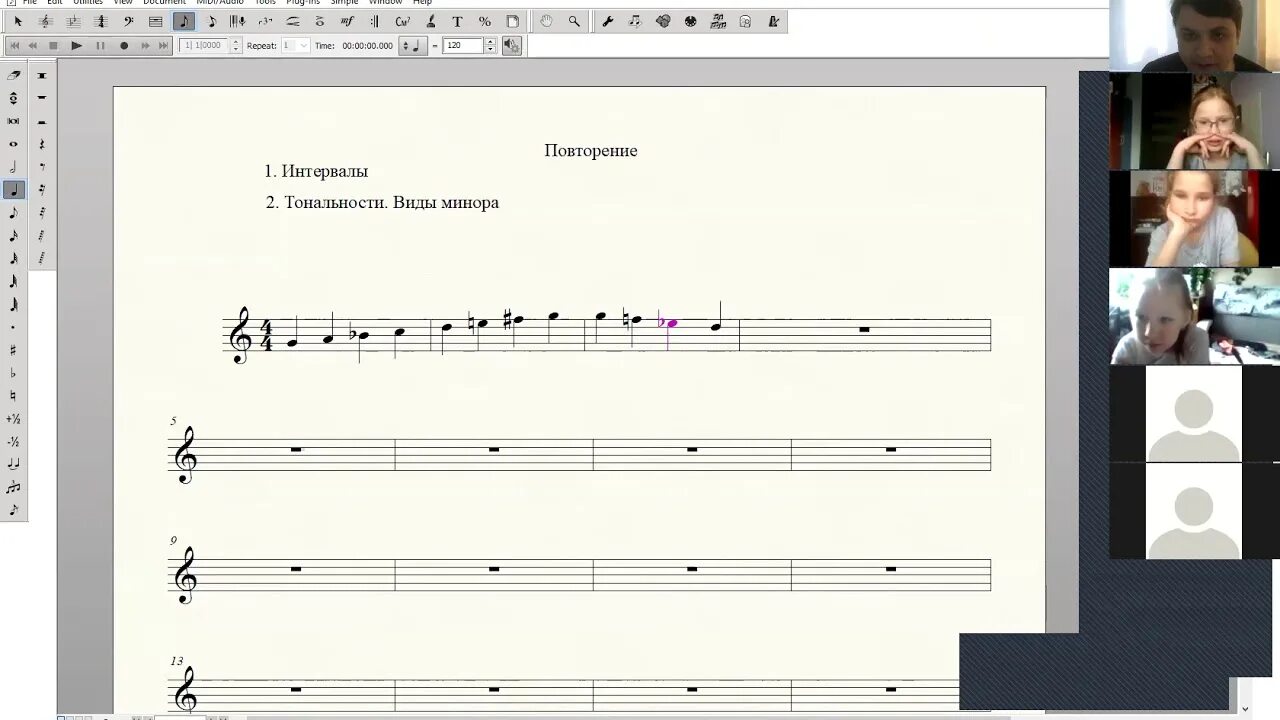Select the Staff tool
Viewport: 1280px width, 720px height.
pos(45,21)
